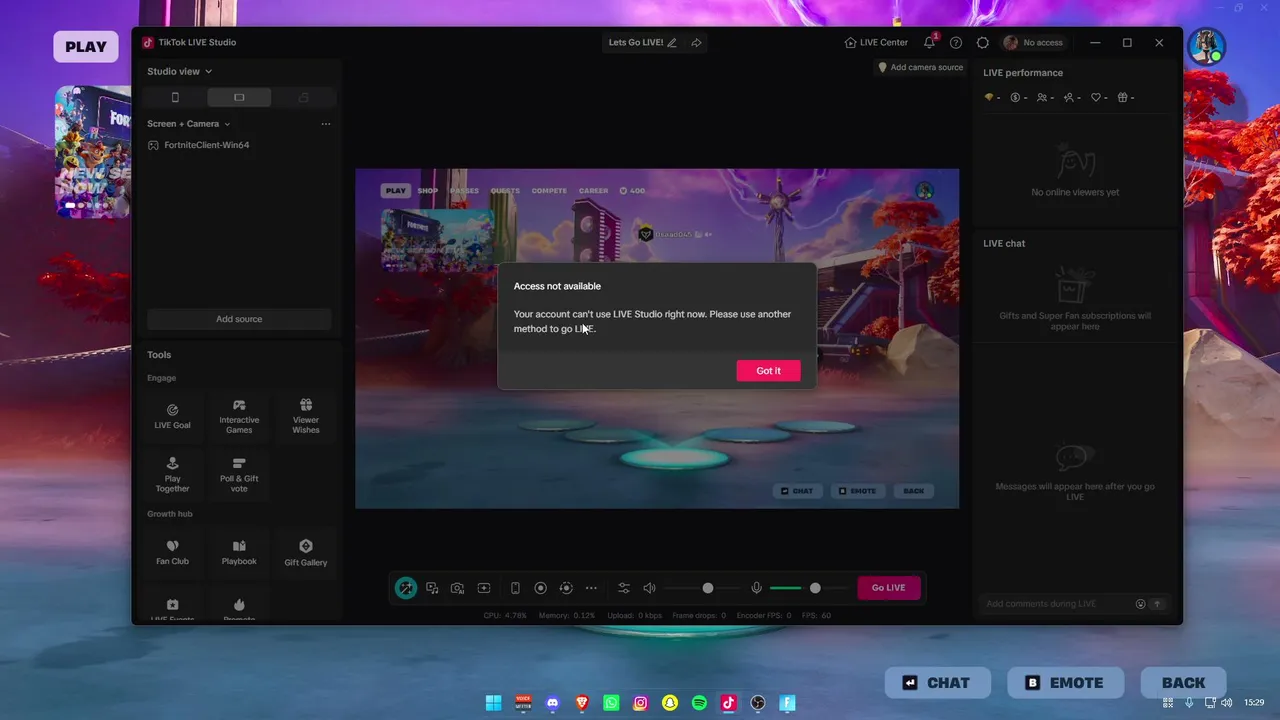Viewport: 1280px width, 720px height.
Task: Click the music media icon in toolbar
Action: [x=432, y=588]
